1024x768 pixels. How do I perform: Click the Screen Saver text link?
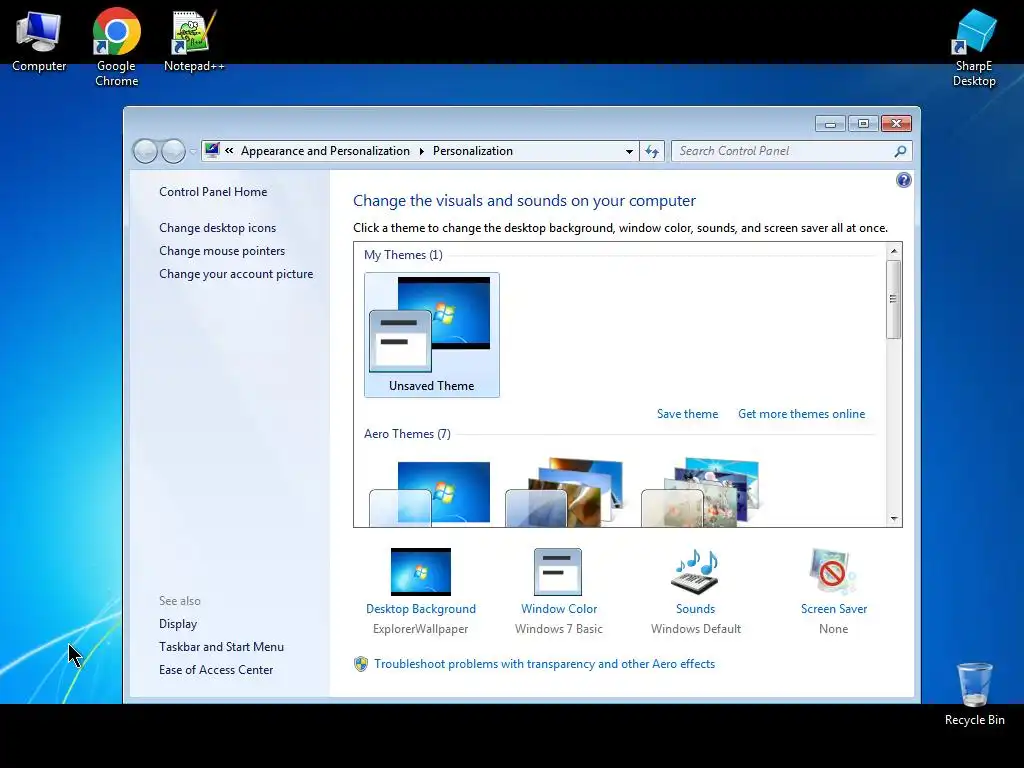point(834,609)
